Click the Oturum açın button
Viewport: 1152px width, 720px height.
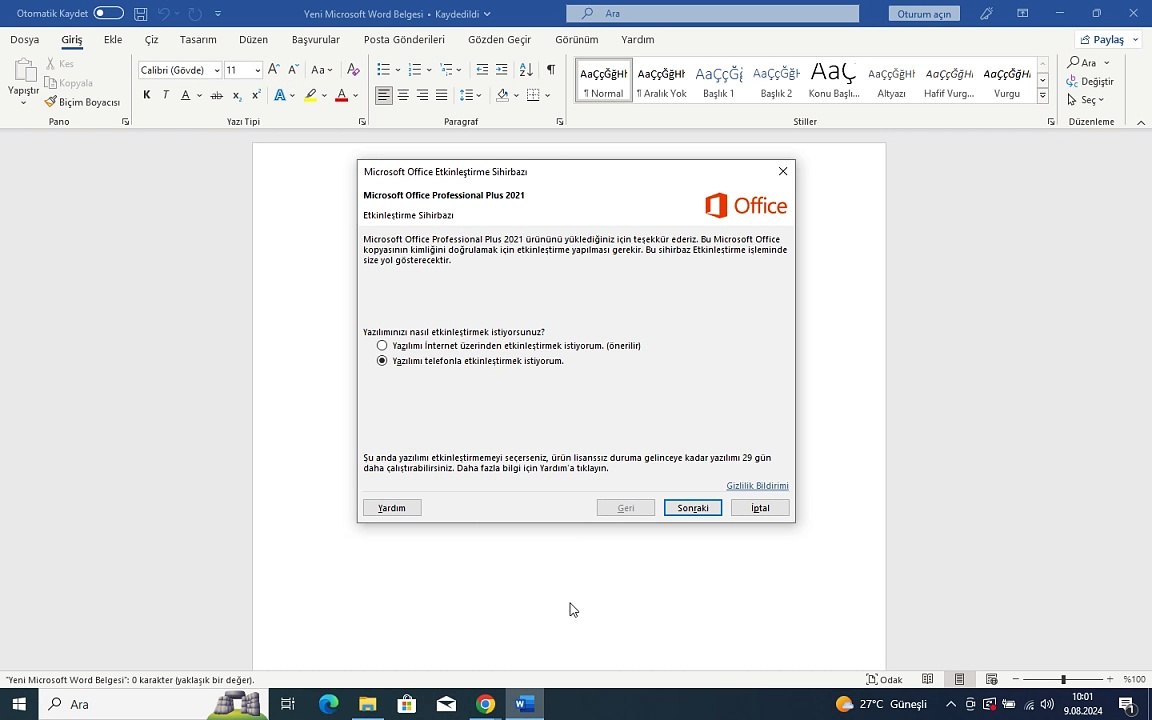point(924,14)
